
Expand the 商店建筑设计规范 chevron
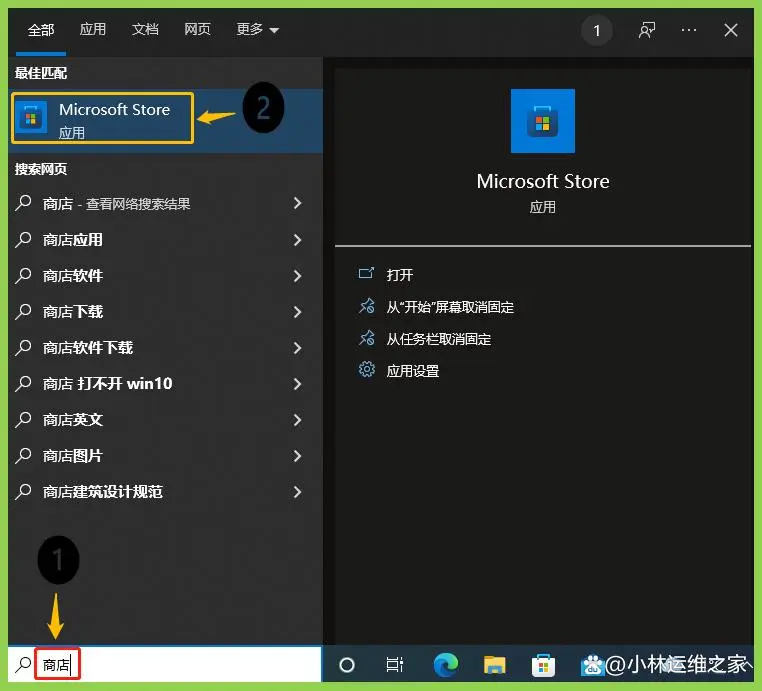point(297,491)
